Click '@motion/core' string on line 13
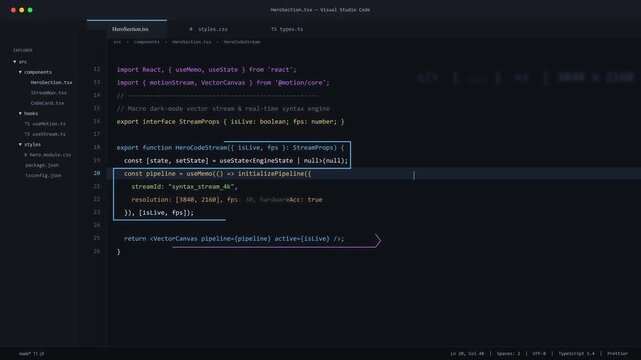 coord(301,83)
